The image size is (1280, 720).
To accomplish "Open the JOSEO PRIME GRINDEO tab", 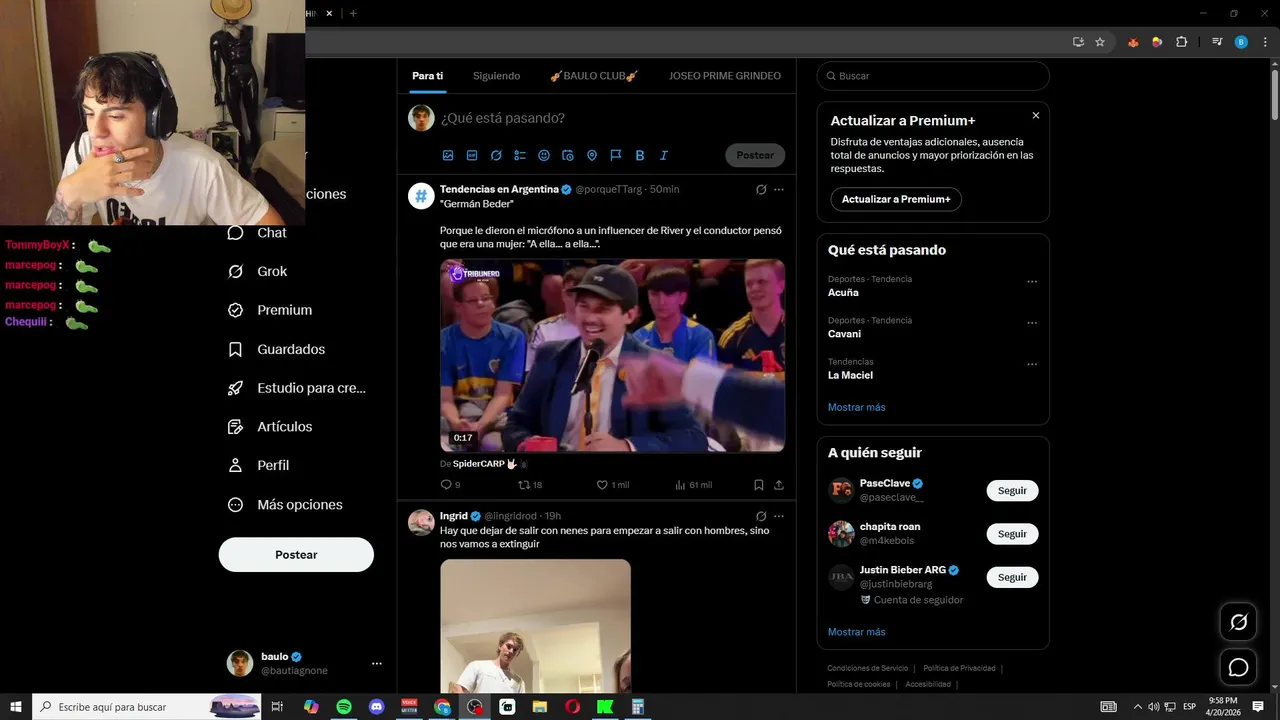I will click(725, 76).
